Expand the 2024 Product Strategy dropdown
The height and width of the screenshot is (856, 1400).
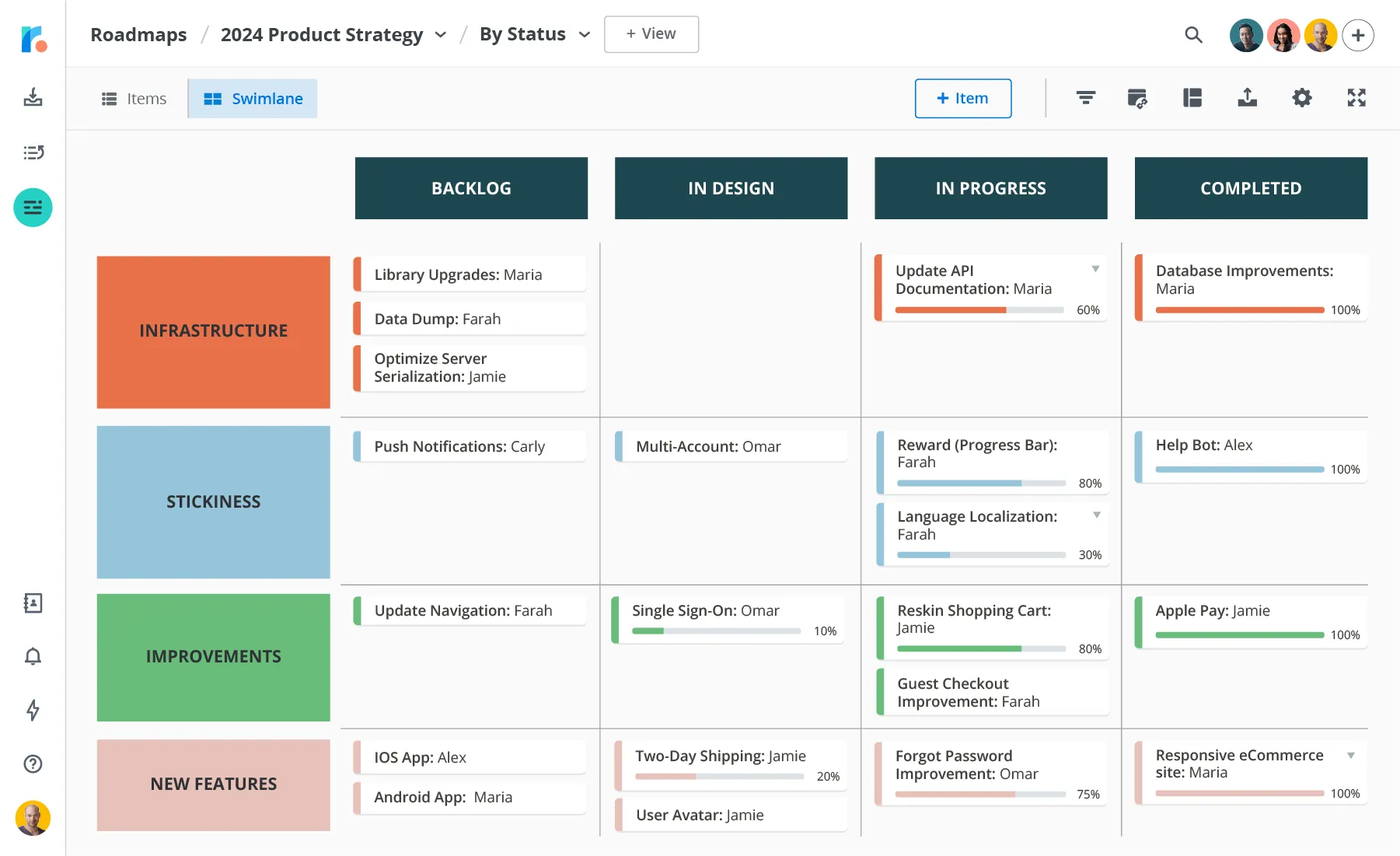pyautogui.click(x=440, y=35)
